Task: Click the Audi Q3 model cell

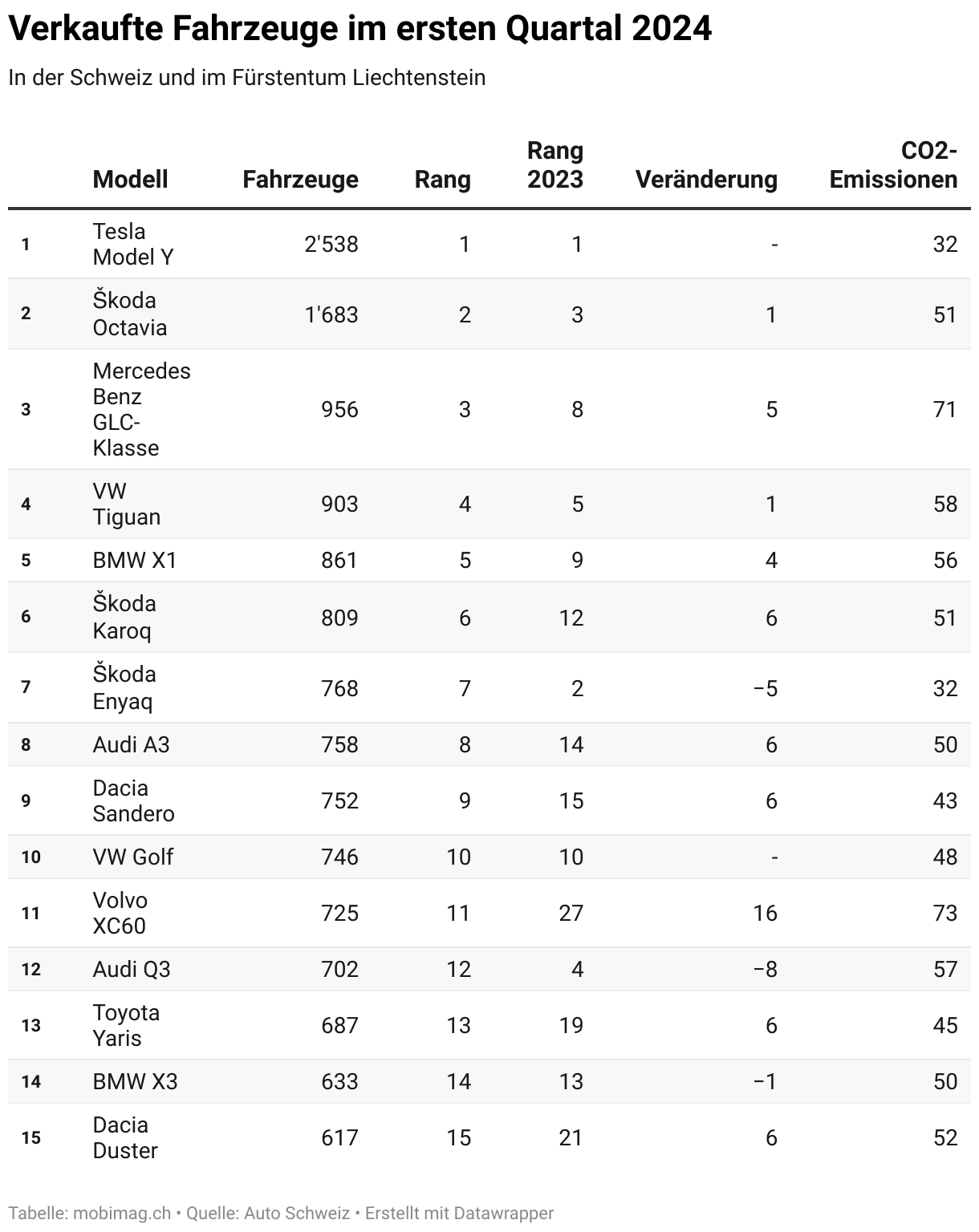Action: 132,969
